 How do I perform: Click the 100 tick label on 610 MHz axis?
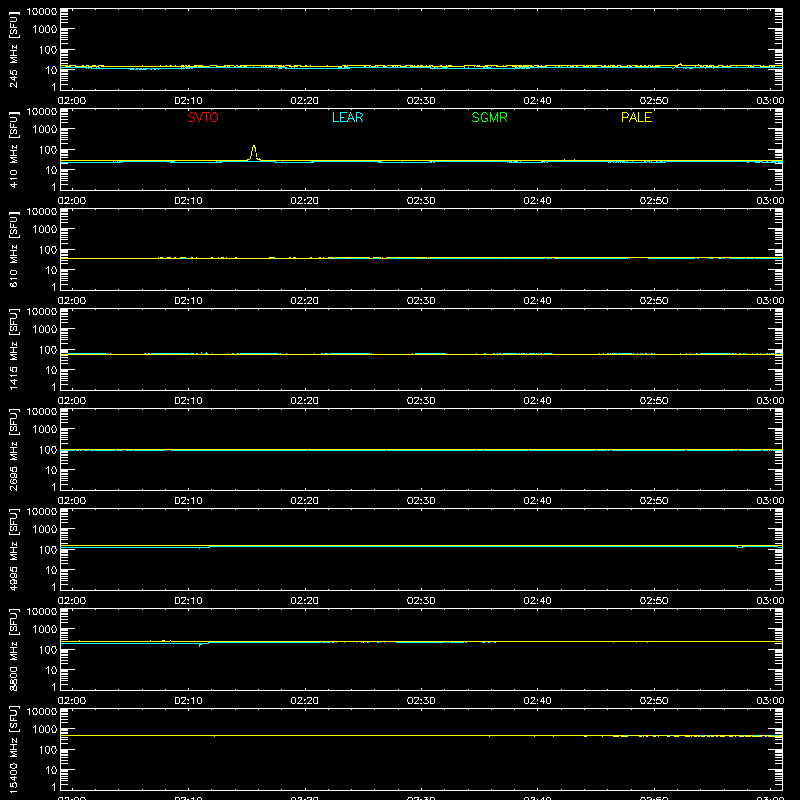(x=48, y=250)
